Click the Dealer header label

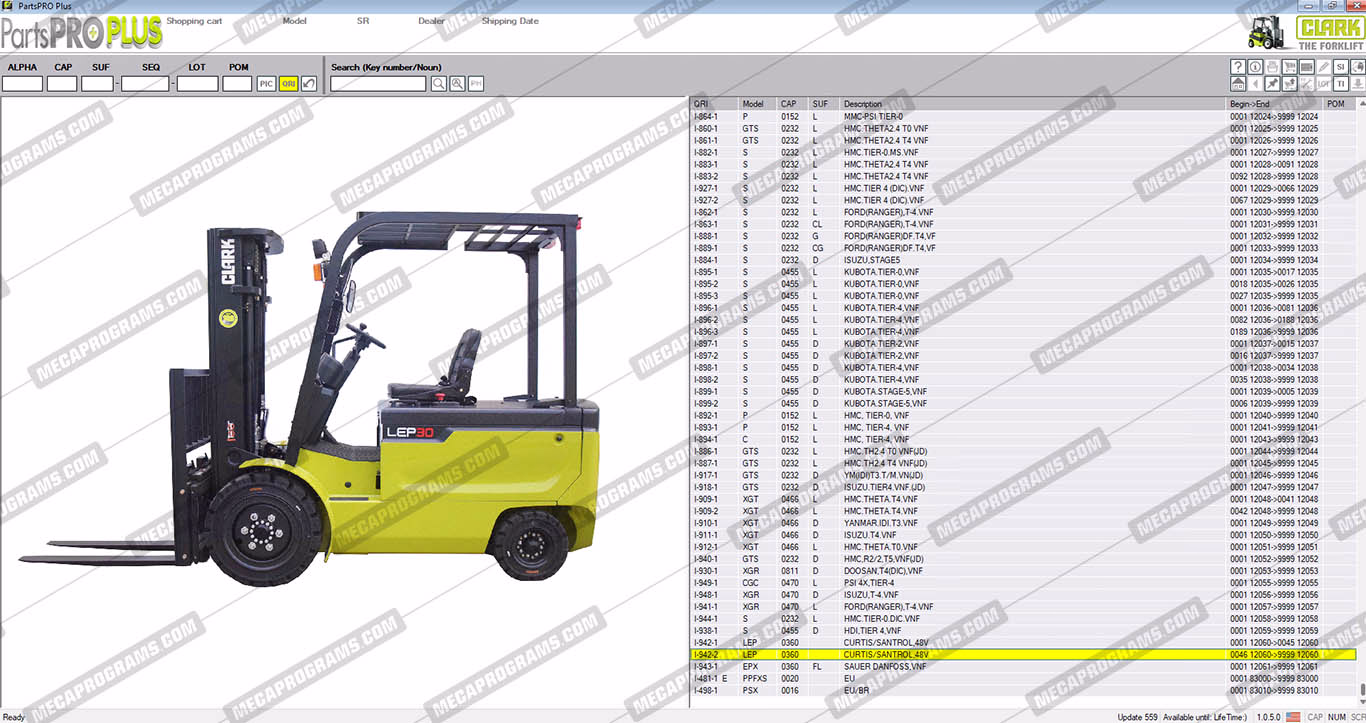coord(431,21)
